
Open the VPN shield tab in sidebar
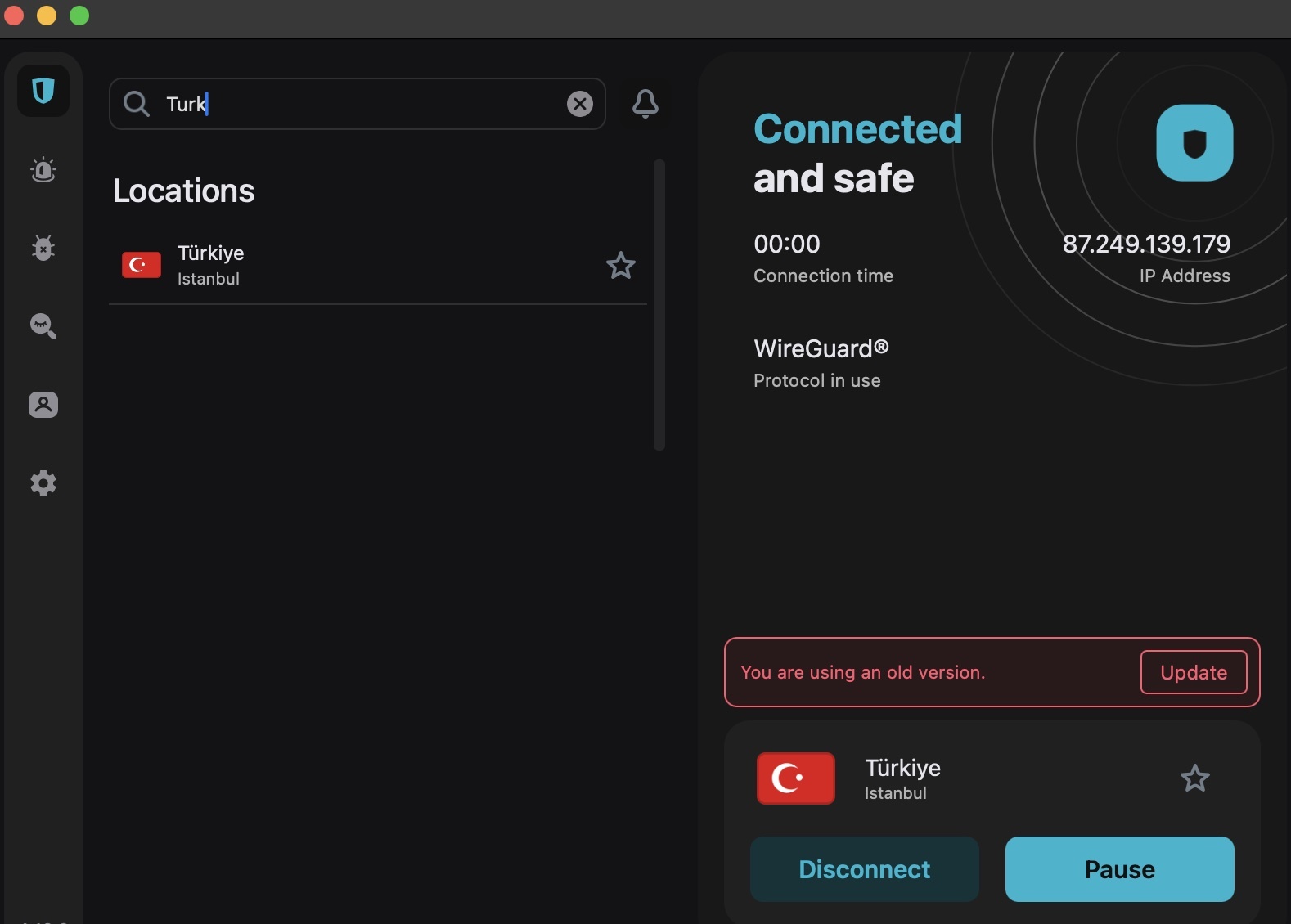43,91
